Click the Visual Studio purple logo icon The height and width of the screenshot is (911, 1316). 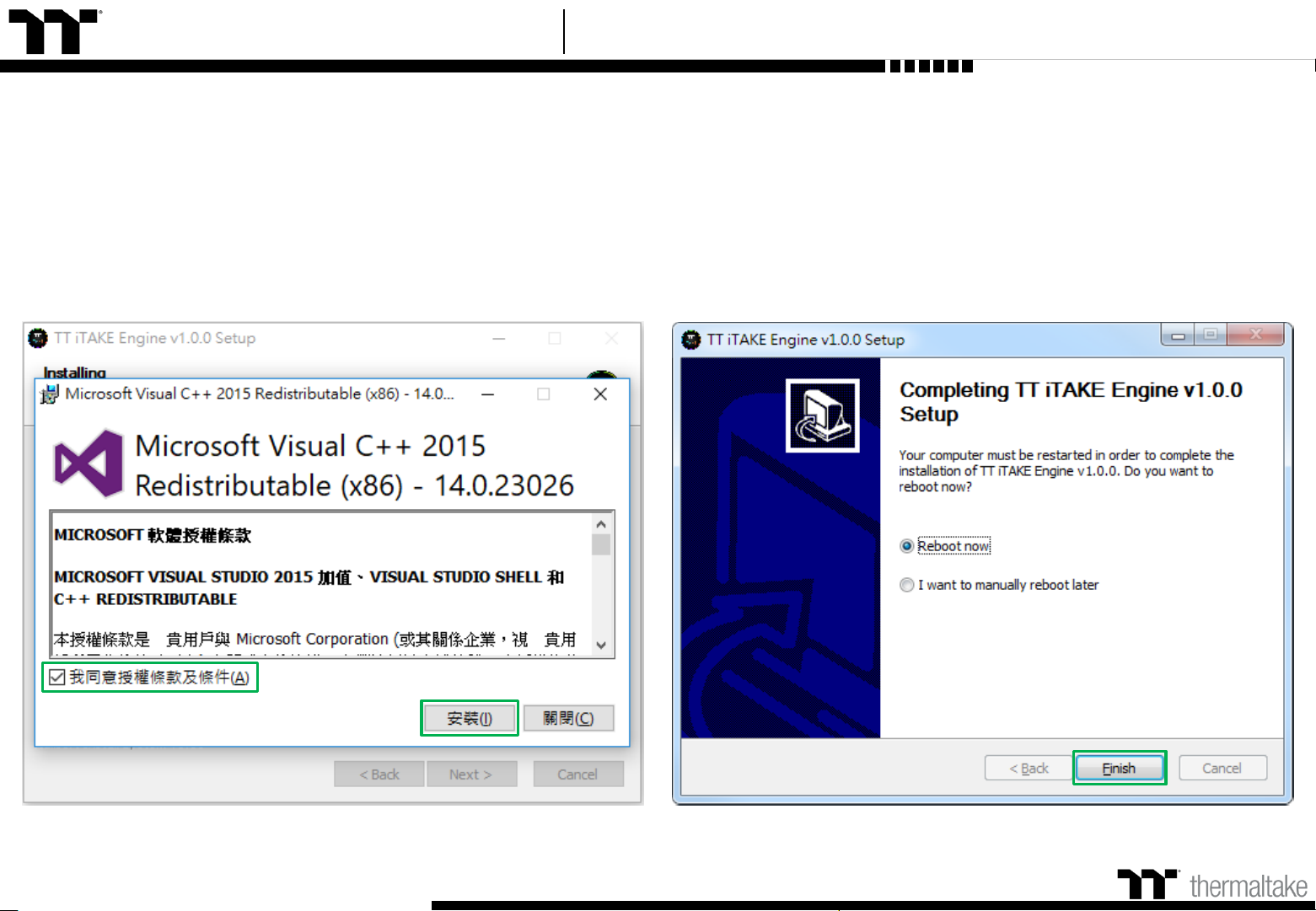point(89,463)
